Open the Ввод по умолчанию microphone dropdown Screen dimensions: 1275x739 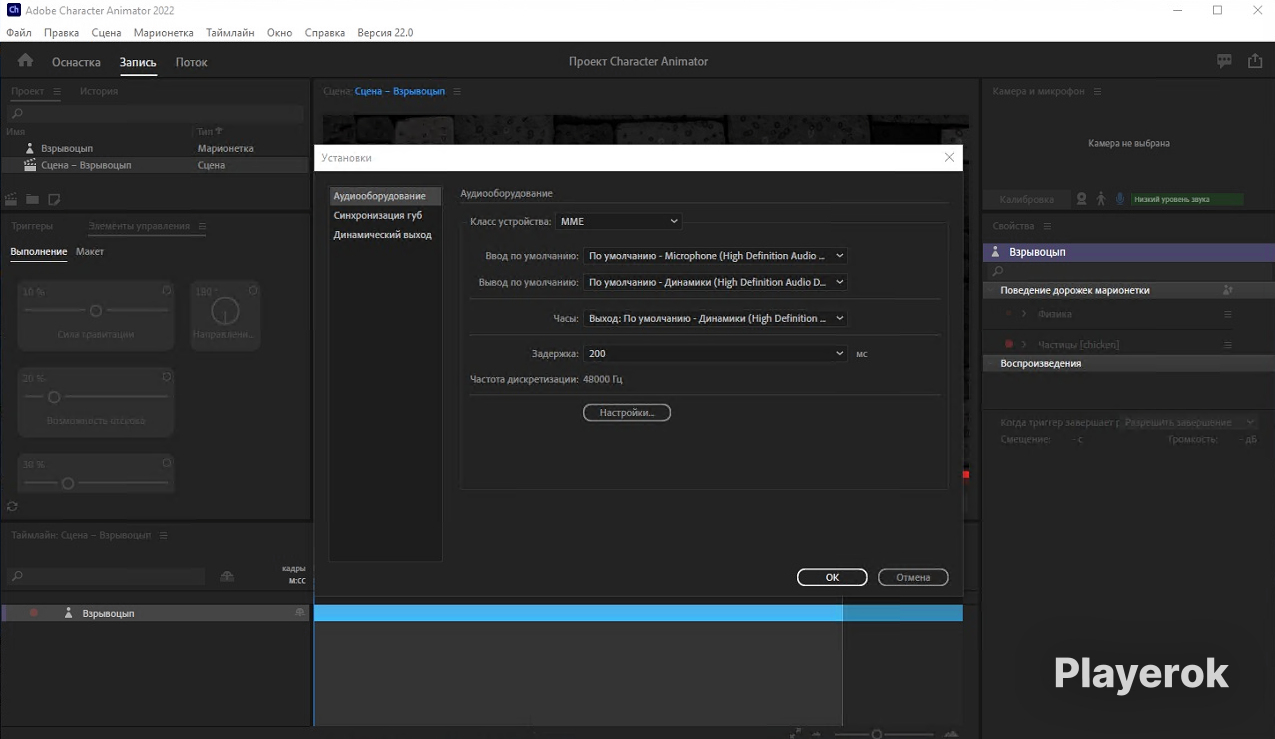[715, 256]
